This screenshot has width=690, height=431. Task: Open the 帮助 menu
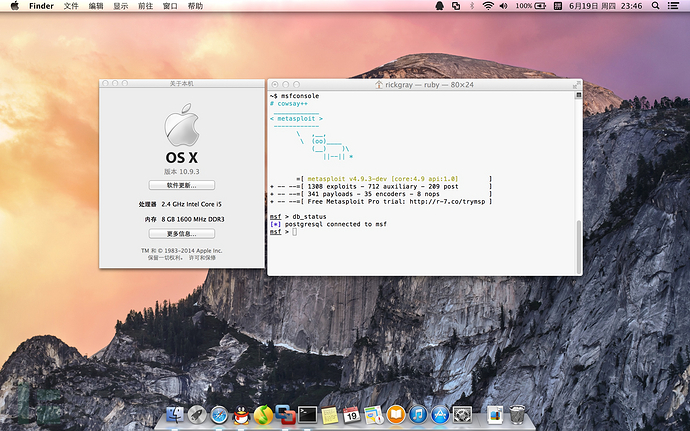point(195,6)
